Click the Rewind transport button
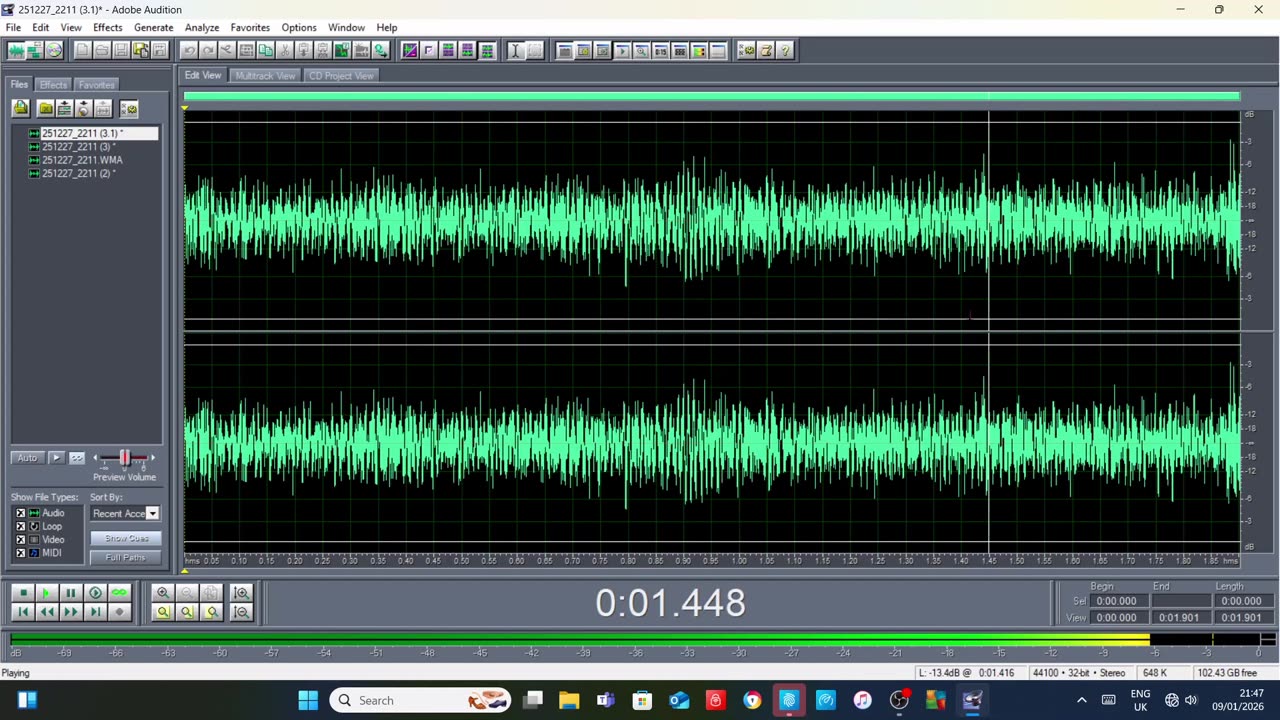 pos(46,611)
